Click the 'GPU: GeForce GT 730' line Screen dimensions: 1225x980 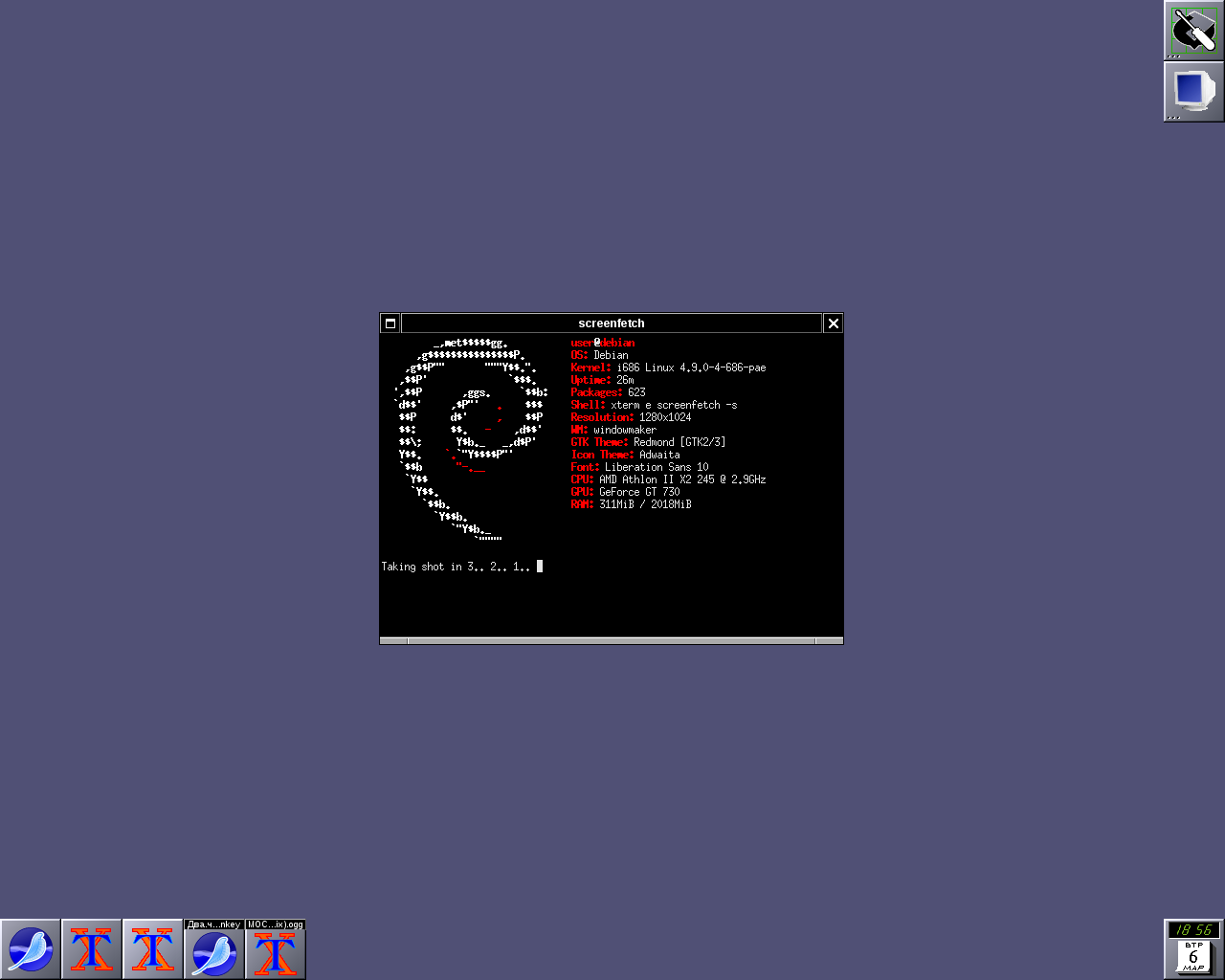[x=626, y=492]
